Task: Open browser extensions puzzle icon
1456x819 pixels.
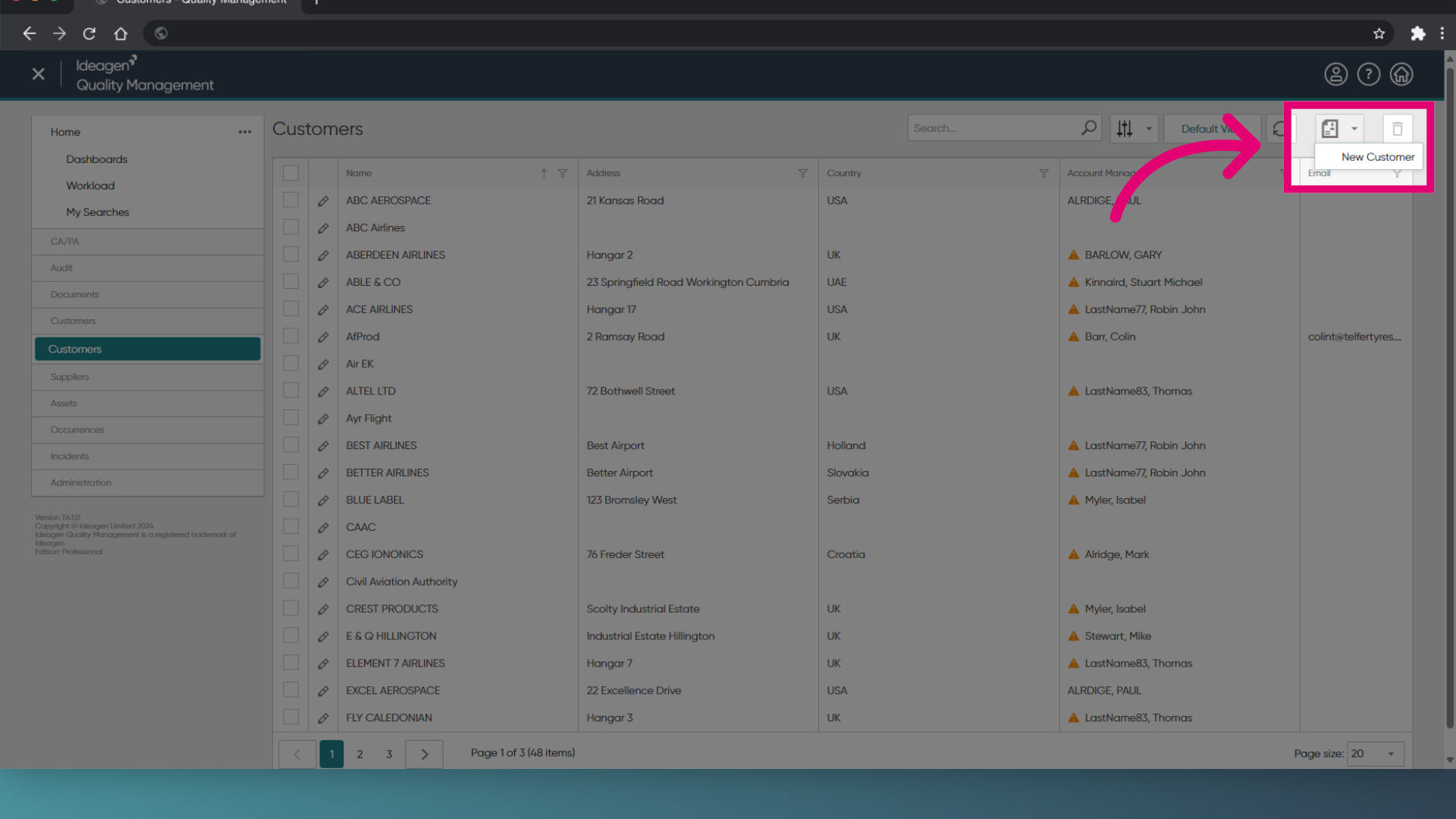Action: pos(1417,33)
